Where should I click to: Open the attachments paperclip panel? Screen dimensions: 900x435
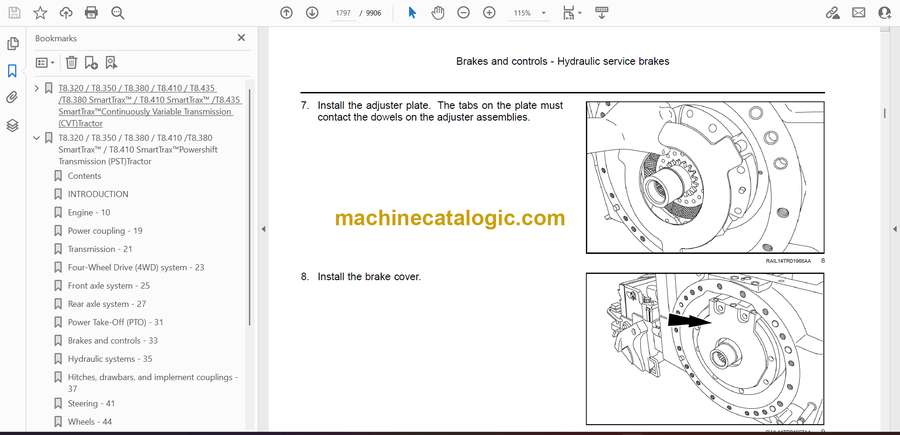[x=13, y=98]
